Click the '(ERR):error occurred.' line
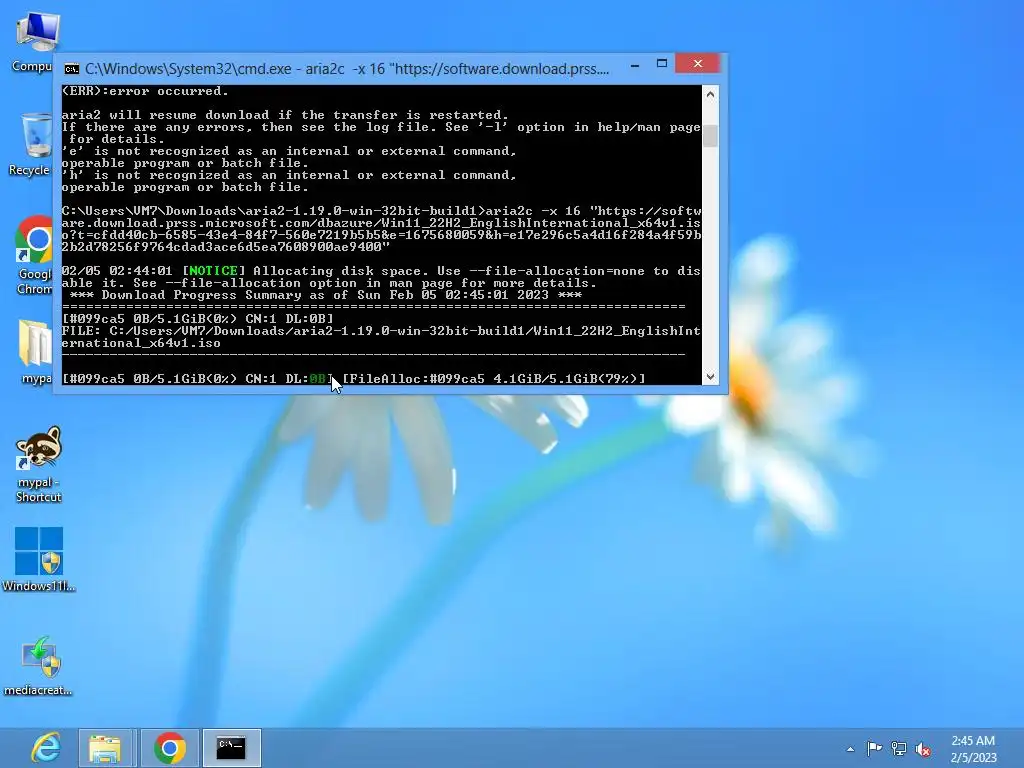The height and width of the screenshot is (768, 1024). (145, 91)
